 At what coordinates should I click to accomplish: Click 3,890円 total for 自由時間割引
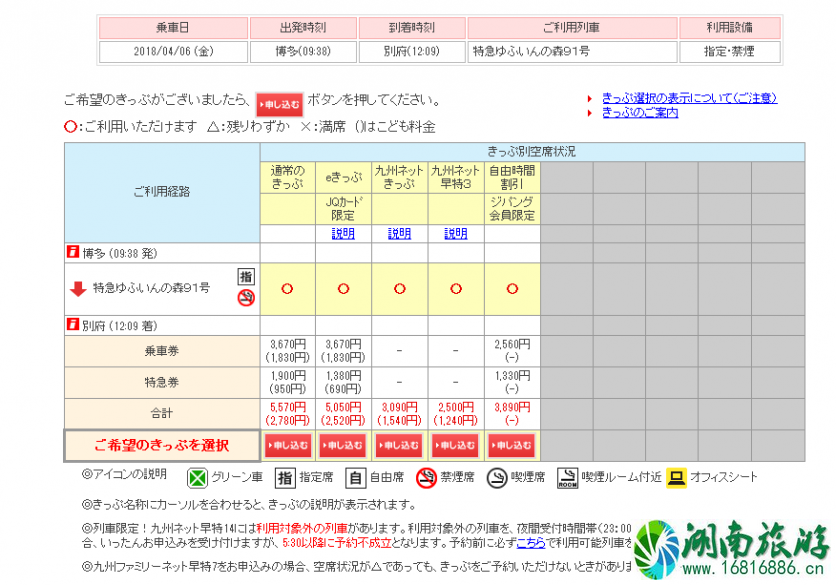click(512, 407)
